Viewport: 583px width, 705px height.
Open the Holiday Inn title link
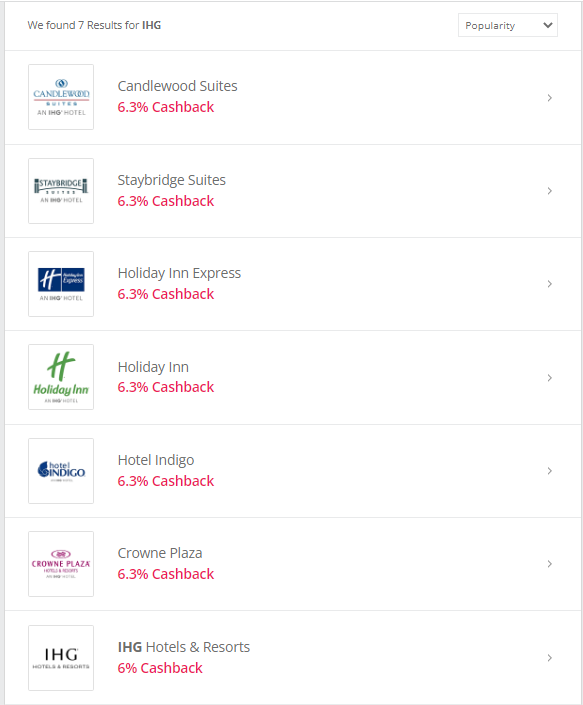153,367
